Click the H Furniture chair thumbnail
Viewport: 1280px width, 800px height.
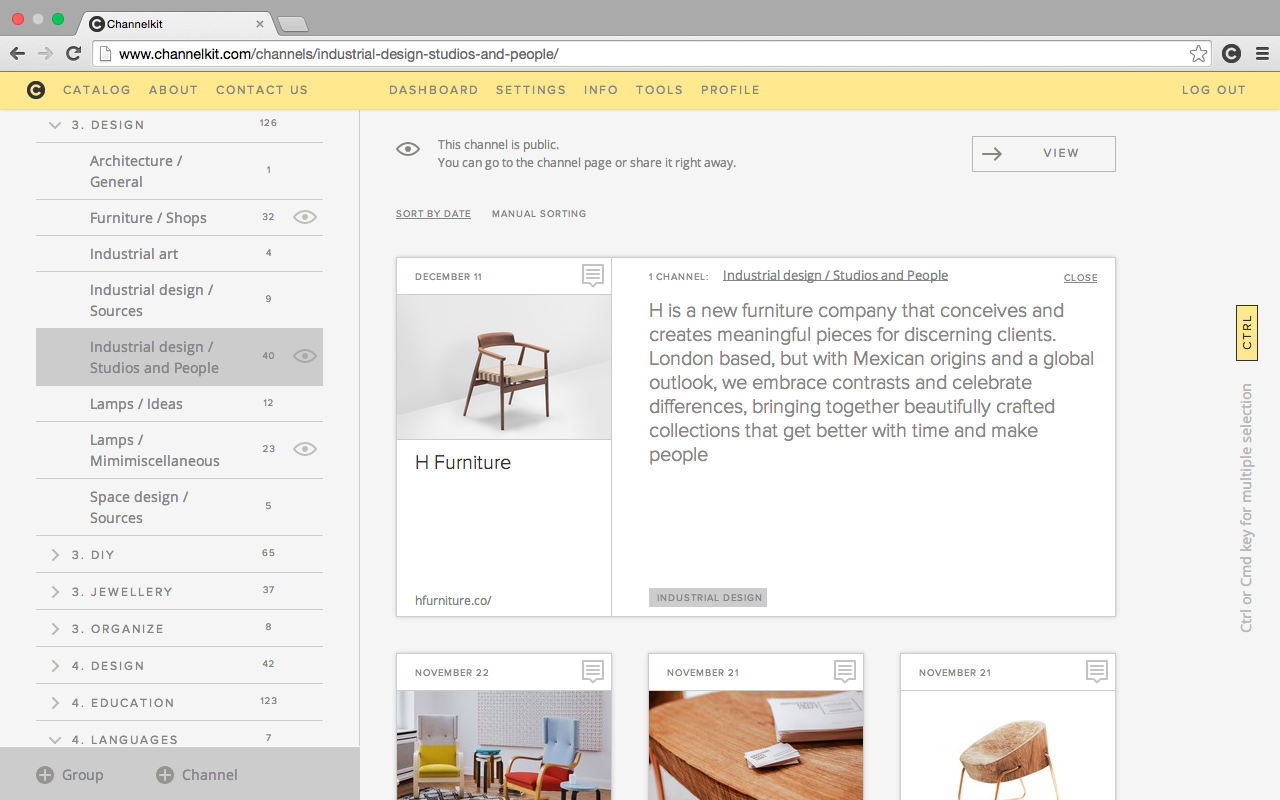click(504, 367)
